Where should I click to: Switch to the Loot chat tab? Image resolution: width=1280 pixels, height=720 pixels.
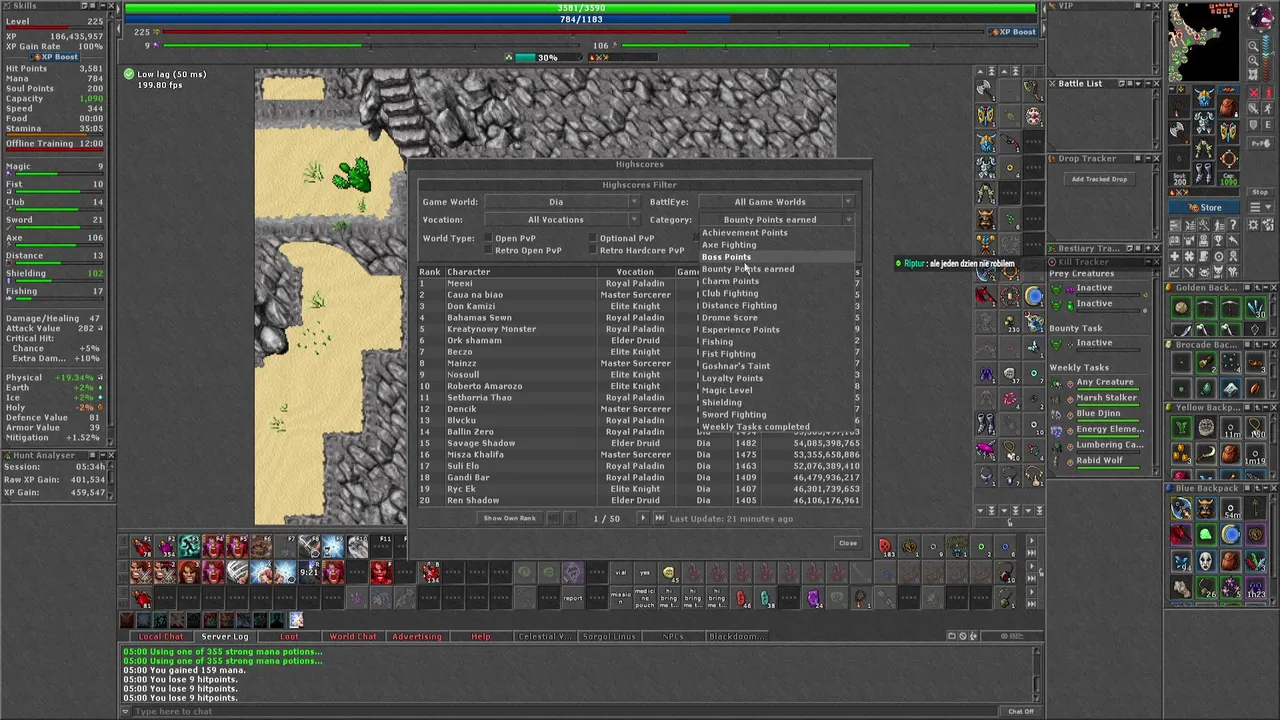coord(289,636)
